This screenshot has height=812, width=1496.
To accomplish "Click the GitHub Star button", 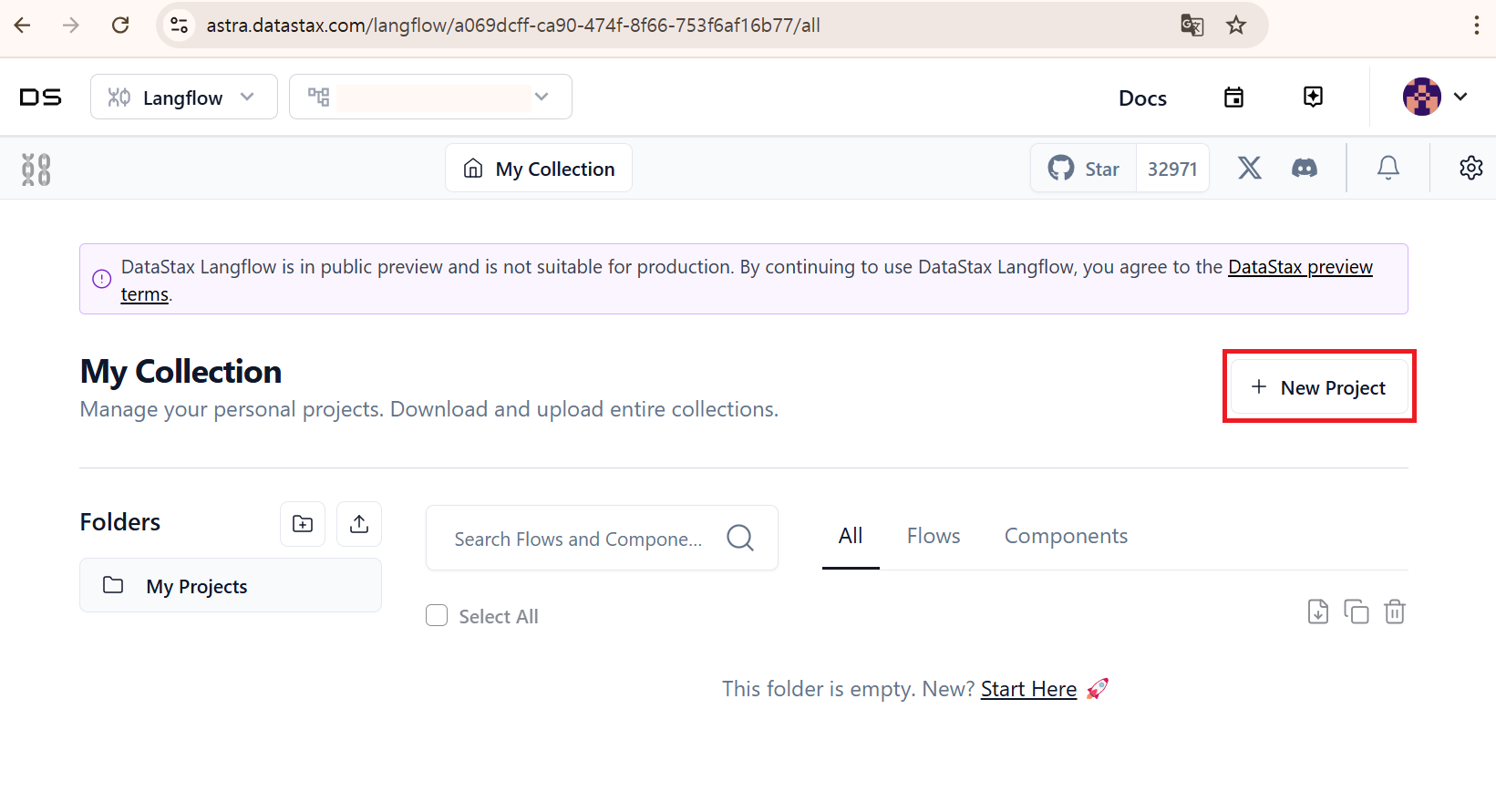I will 1084,168.
